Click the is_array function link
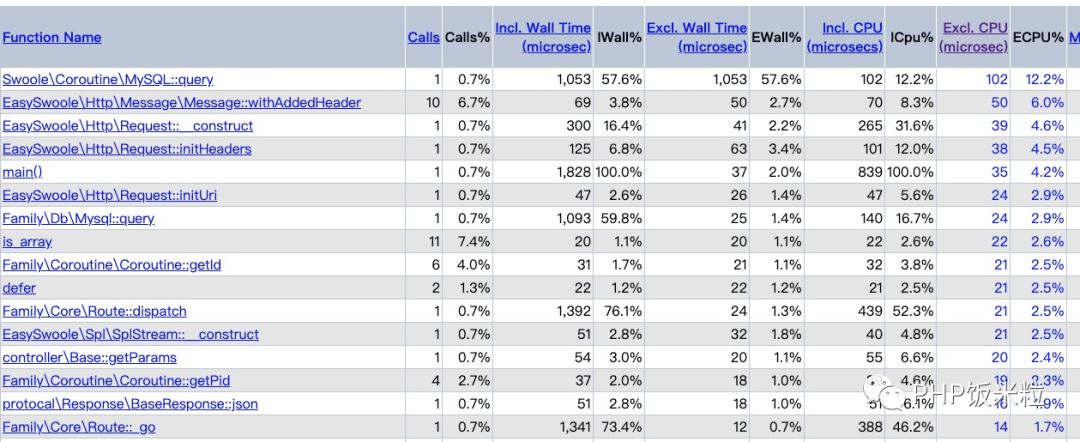Screen dimensions: 1080x442 click(x=27, y=241)
